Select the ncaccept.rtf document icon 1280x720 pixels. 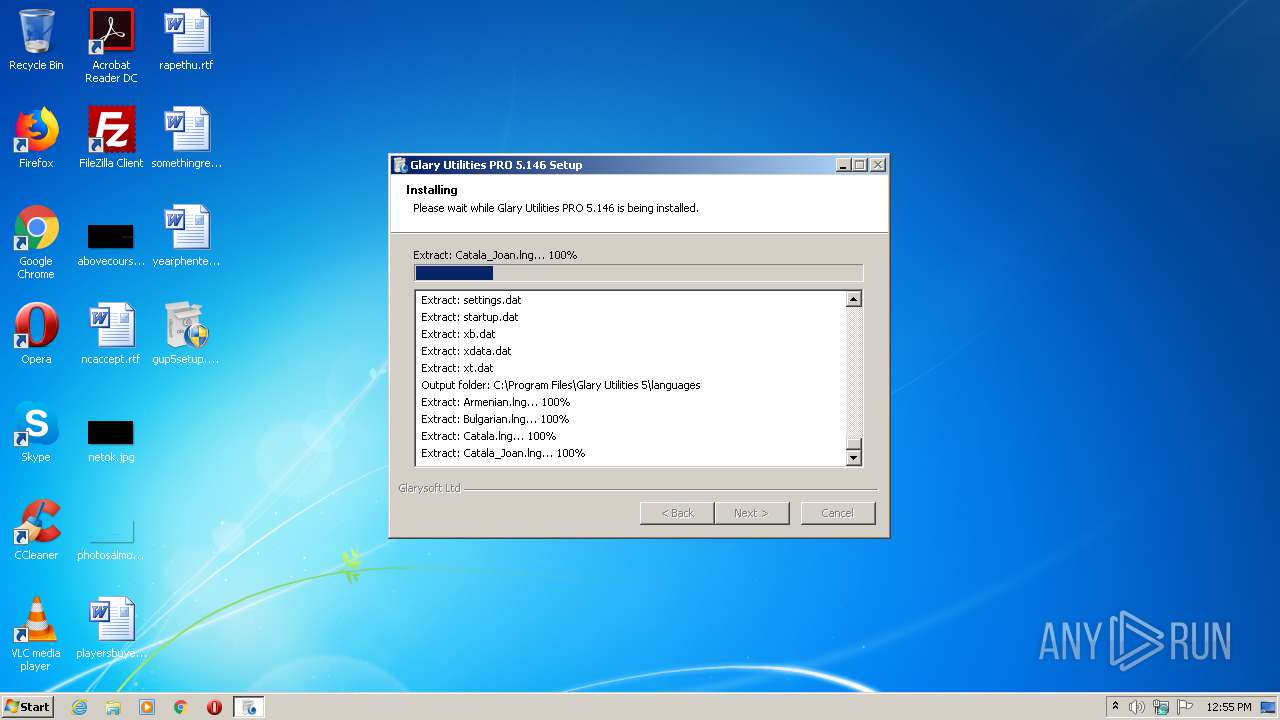point(111,334)
